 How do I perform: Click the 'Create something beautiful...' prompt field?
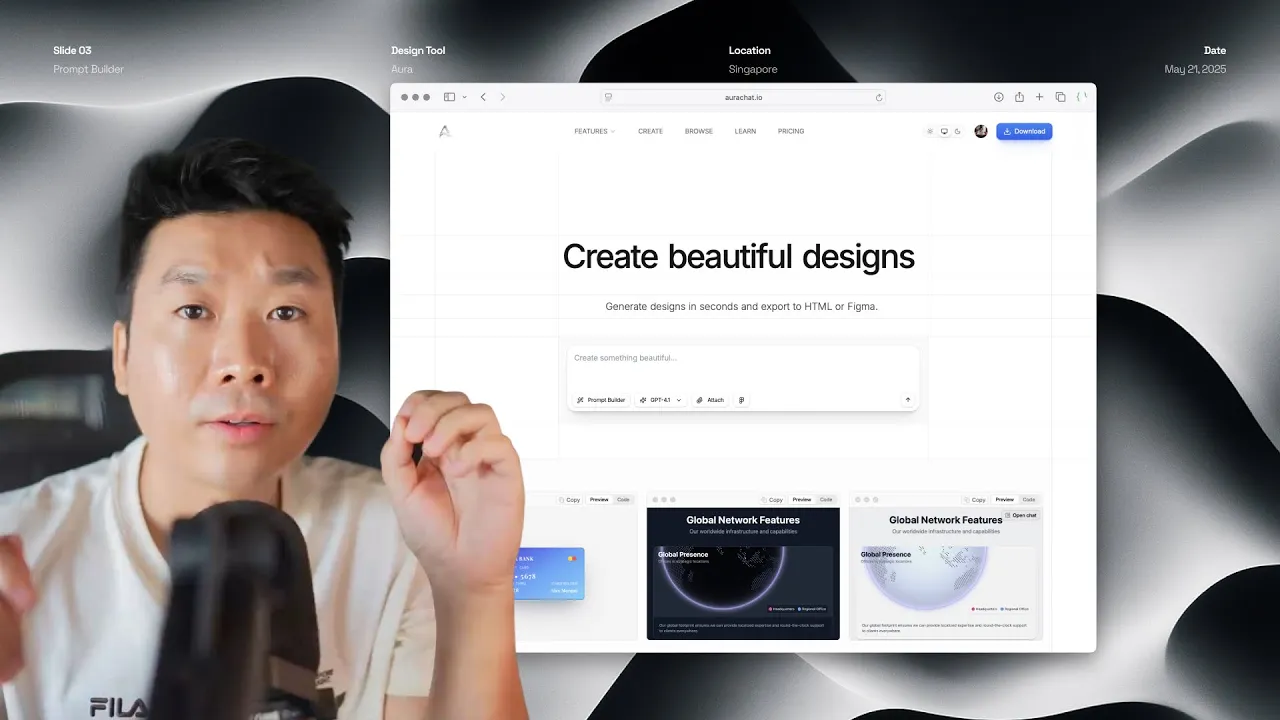pos(742,358)
